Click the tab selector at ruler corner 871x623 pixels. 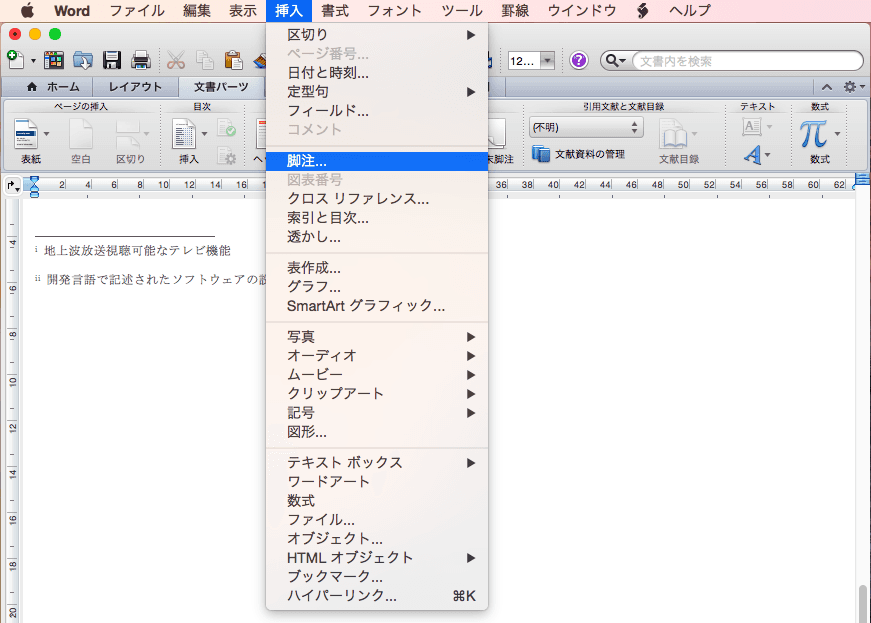13,185
